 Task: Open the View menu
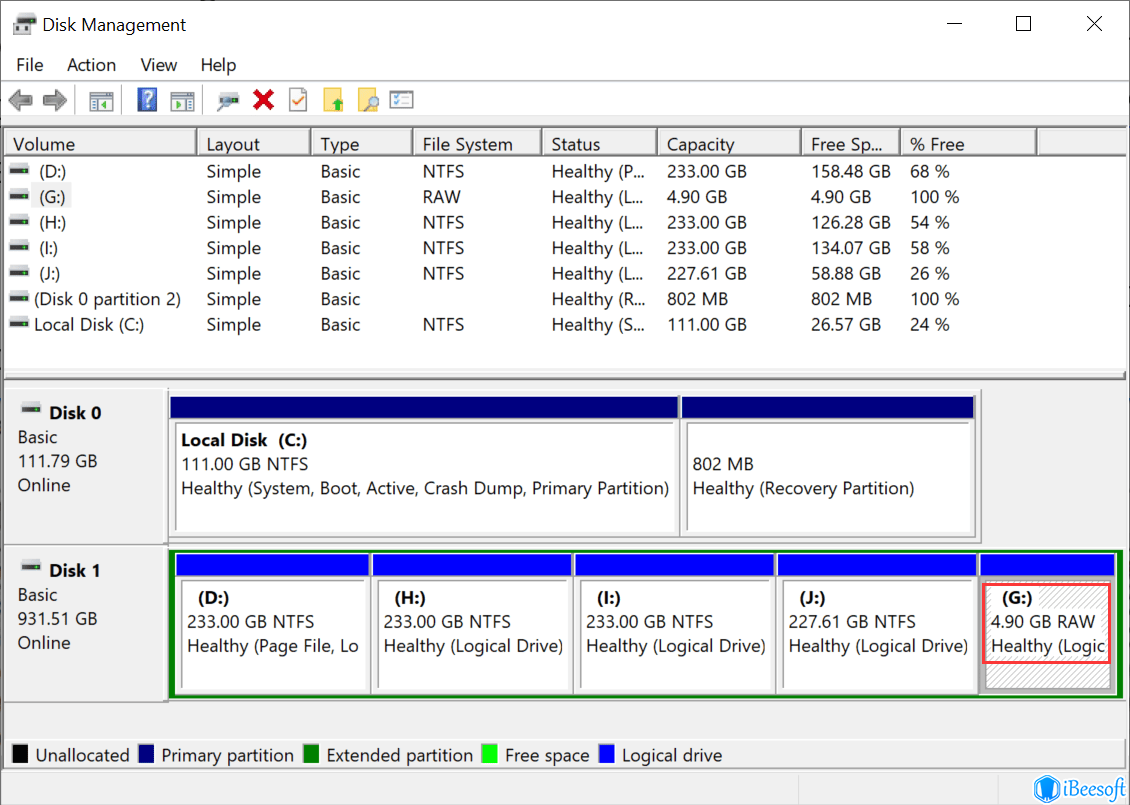(x=159, y=65)
